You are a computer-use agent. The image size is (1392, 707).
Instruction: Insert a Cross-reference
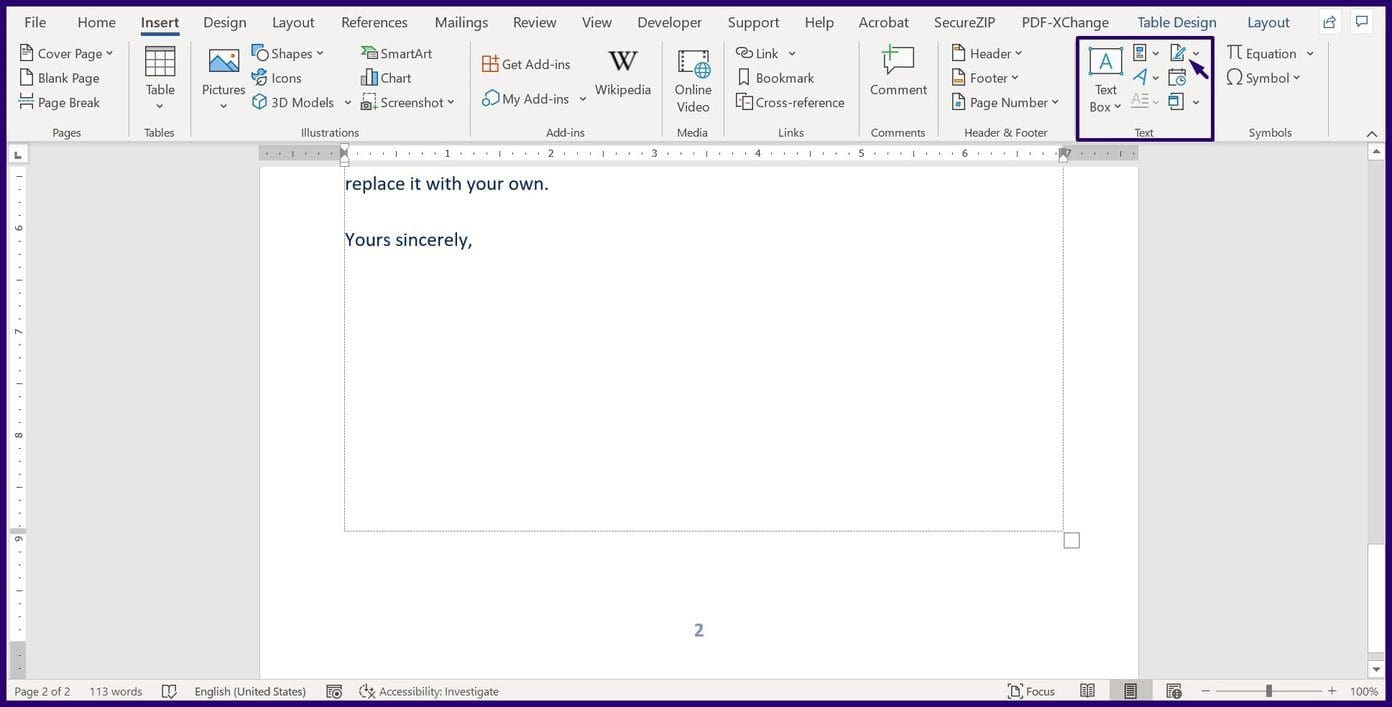[x=790, y=102]
